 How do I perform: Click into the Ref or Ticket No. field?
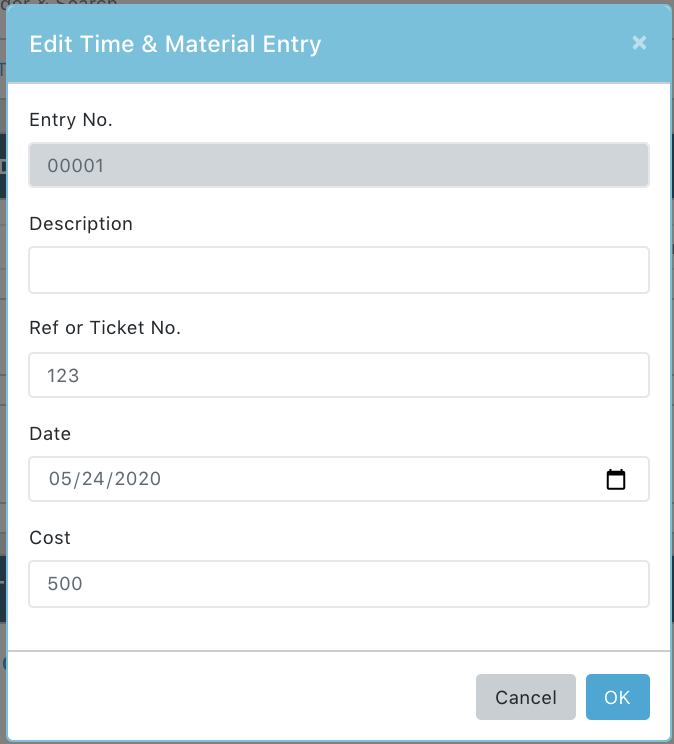click(x=339, y=375)
